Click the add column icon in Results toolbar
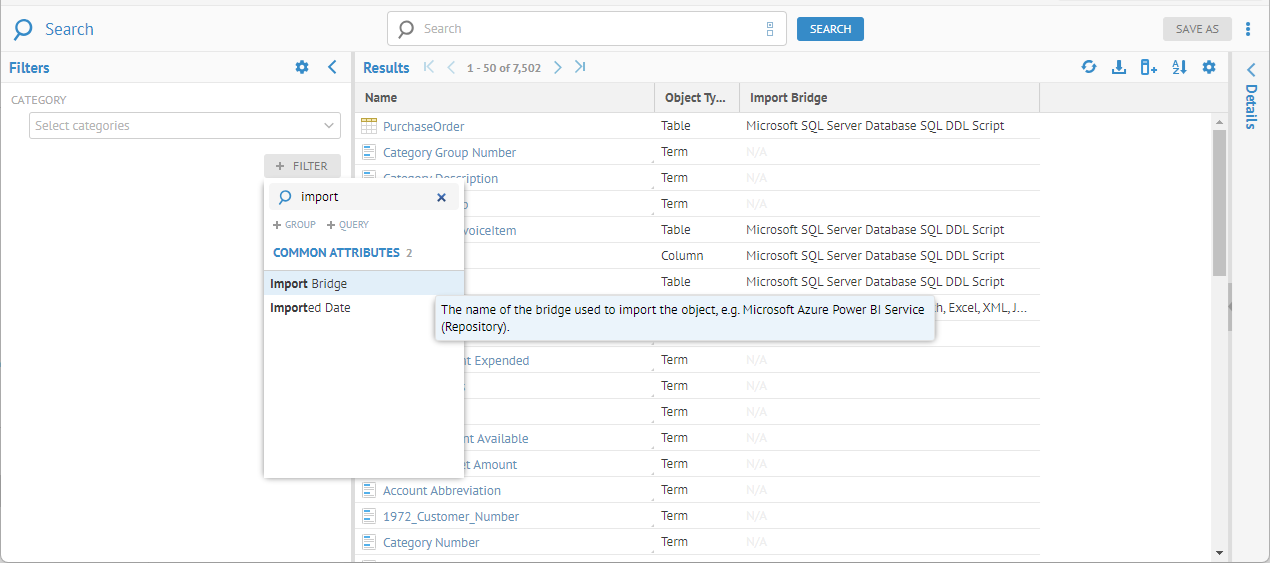1270x563 pixels. (x=1149, y=67)
